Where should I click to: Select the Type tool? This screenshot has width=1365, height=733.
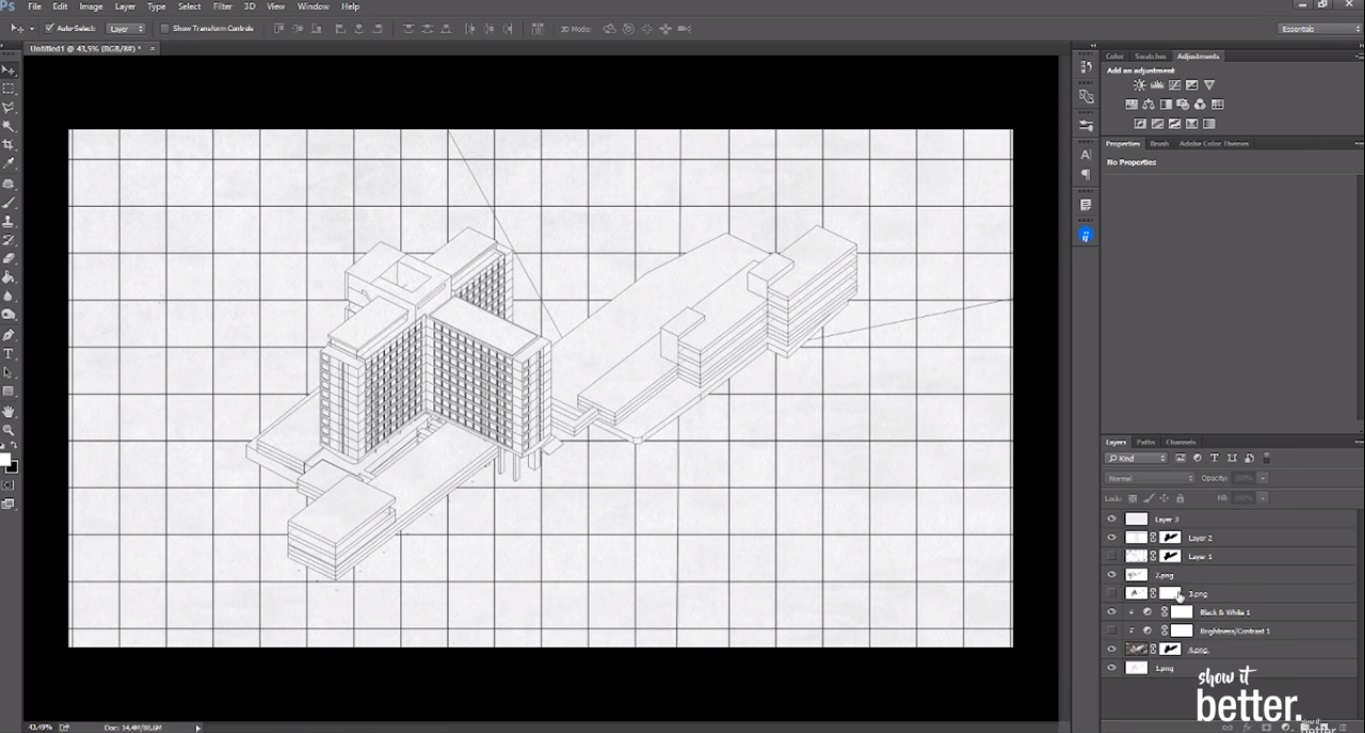(10, 353)
